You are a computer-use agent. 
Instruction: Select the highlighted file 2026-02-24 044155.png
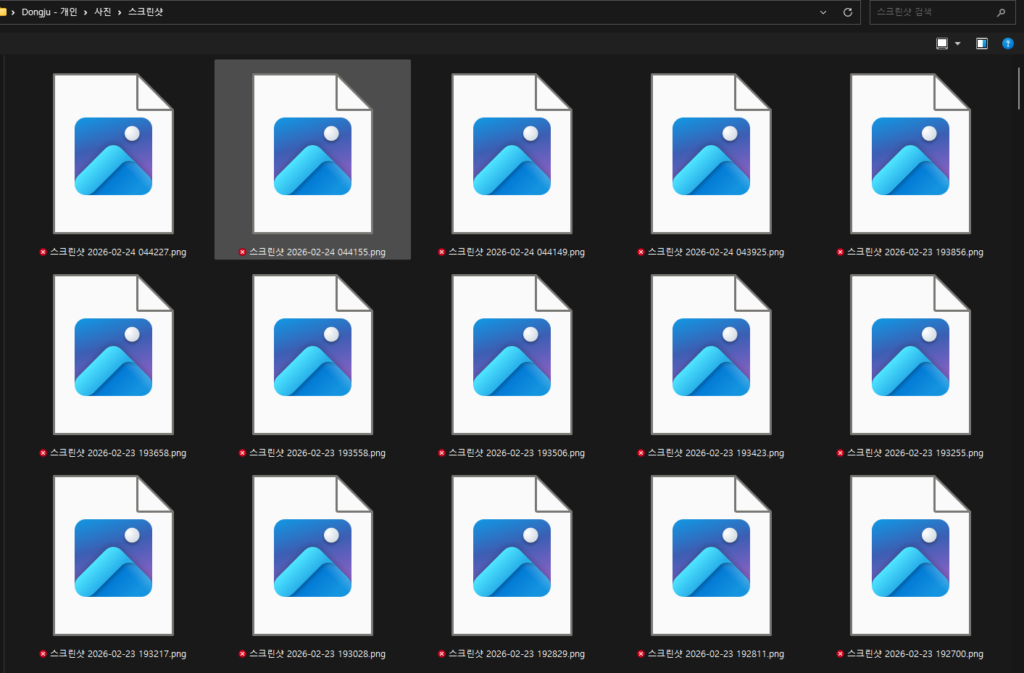(x=312, y=154)
